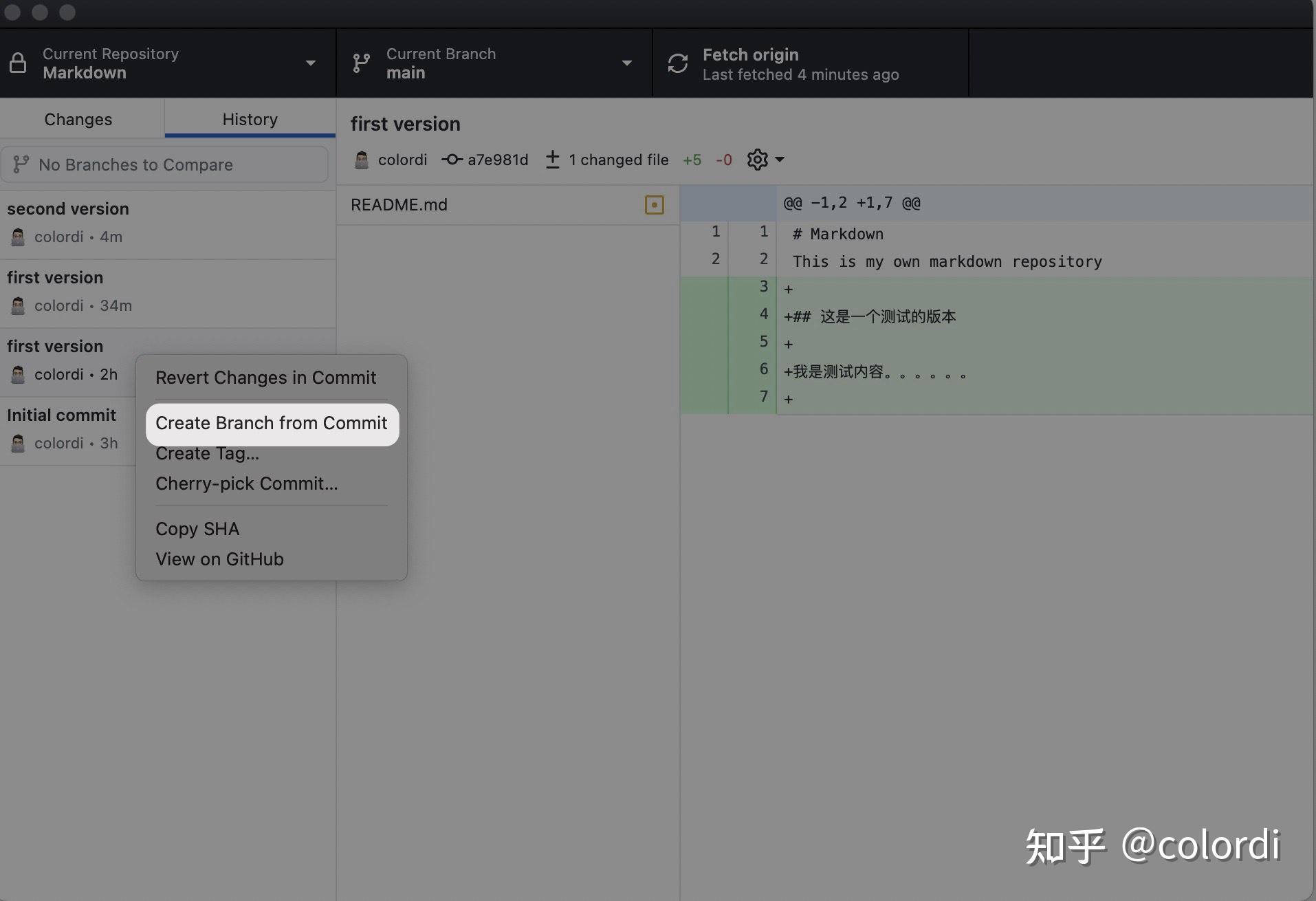The image size is (1316, 901).
Task: Click the branch compare icon in the filter field
Action: [x=22, y=164]
